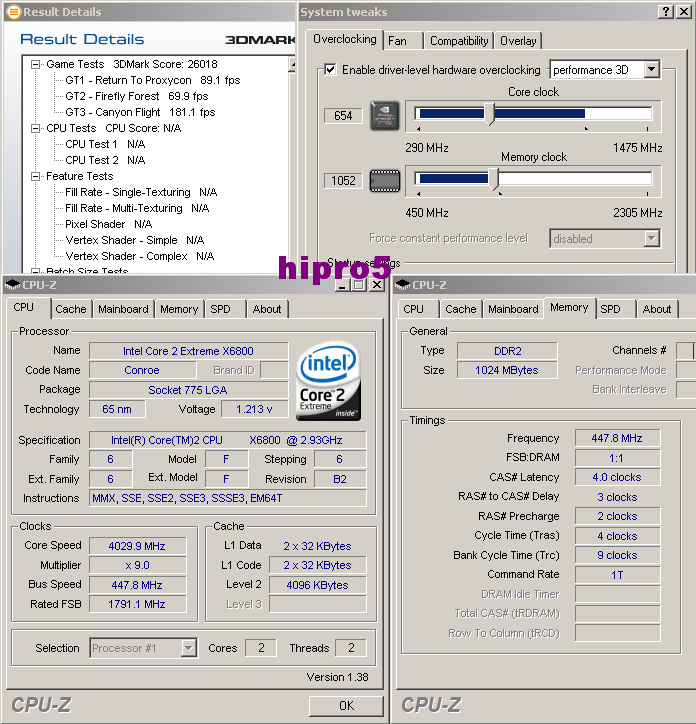Switch to the Compatibility tab
The height and width of the screenshot is (724, 696).
point(459,41)
